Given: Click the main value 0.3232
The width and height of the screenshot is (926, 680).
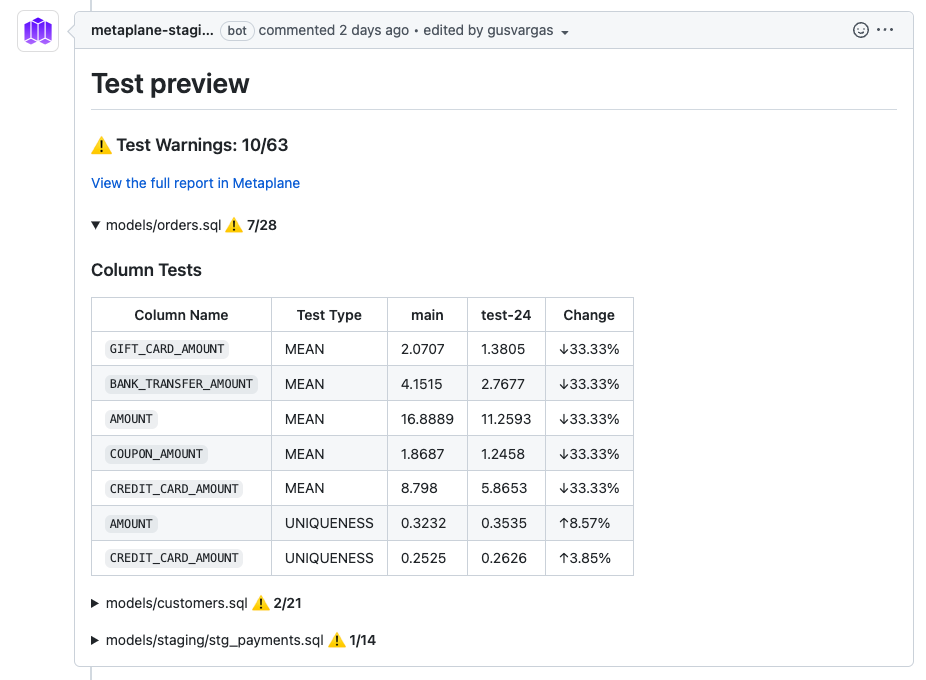Looking at the screenshot, I should (x=423, y=523).
